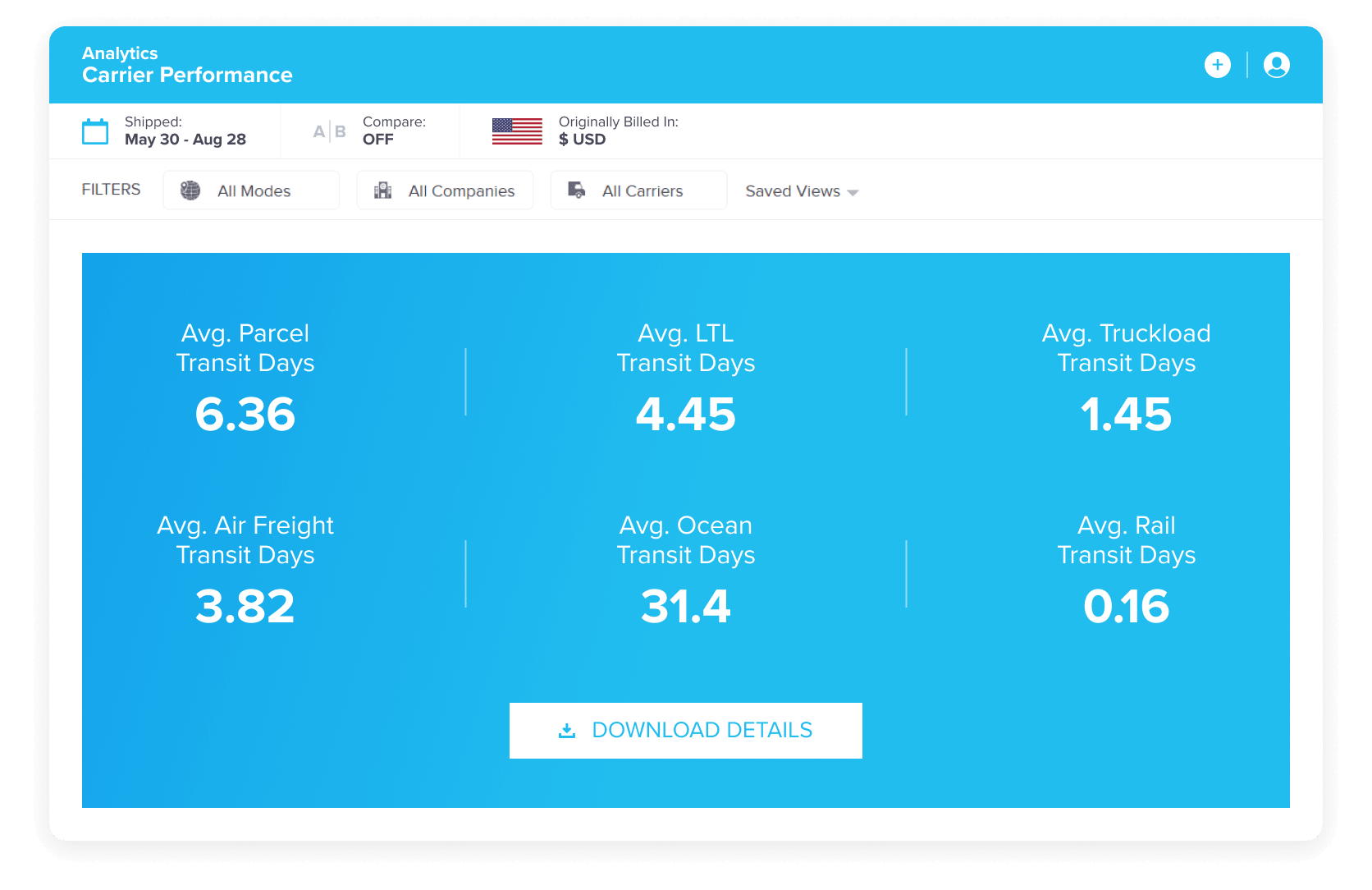Click the Analytics breadcrumb text
The height and width of the screenshot is (890, 1372).
(120, 53)
